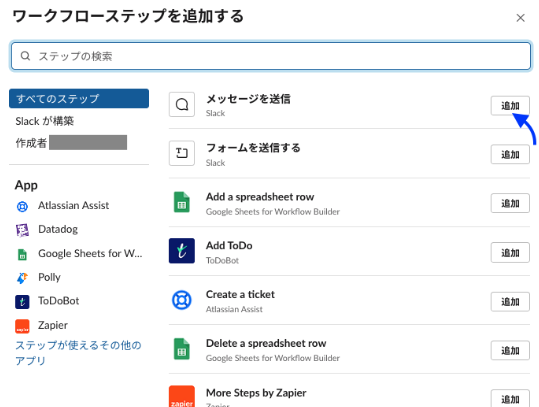539x407 pixels.
Task: Close the add workflow step dialog
Action: [x=520, y=18]
